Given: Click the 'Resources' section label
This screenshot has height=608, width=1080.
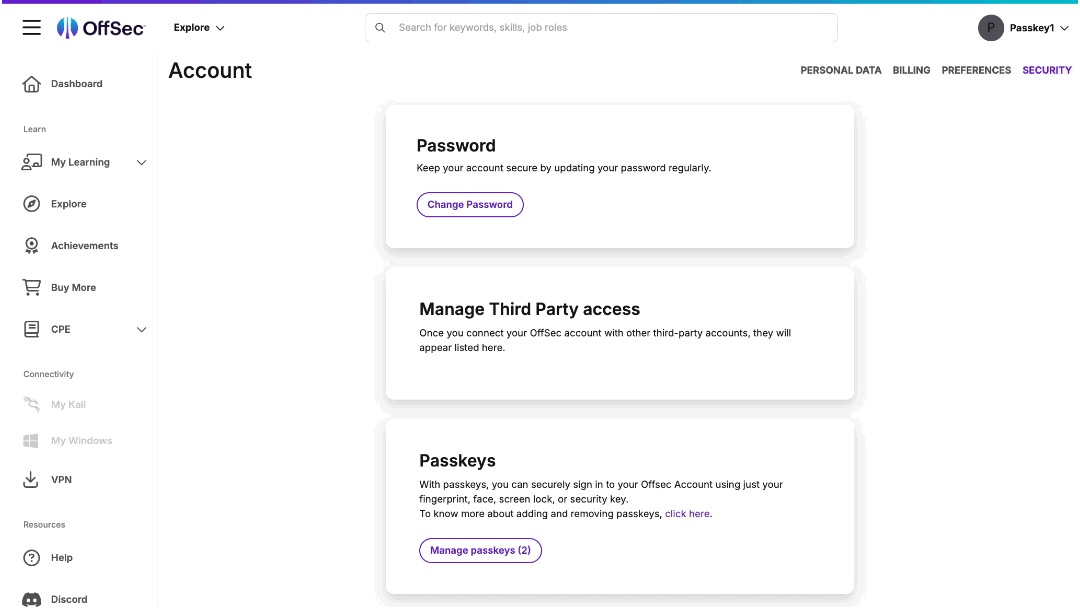Looking at the screenshot, I should (x=44, y=525).
